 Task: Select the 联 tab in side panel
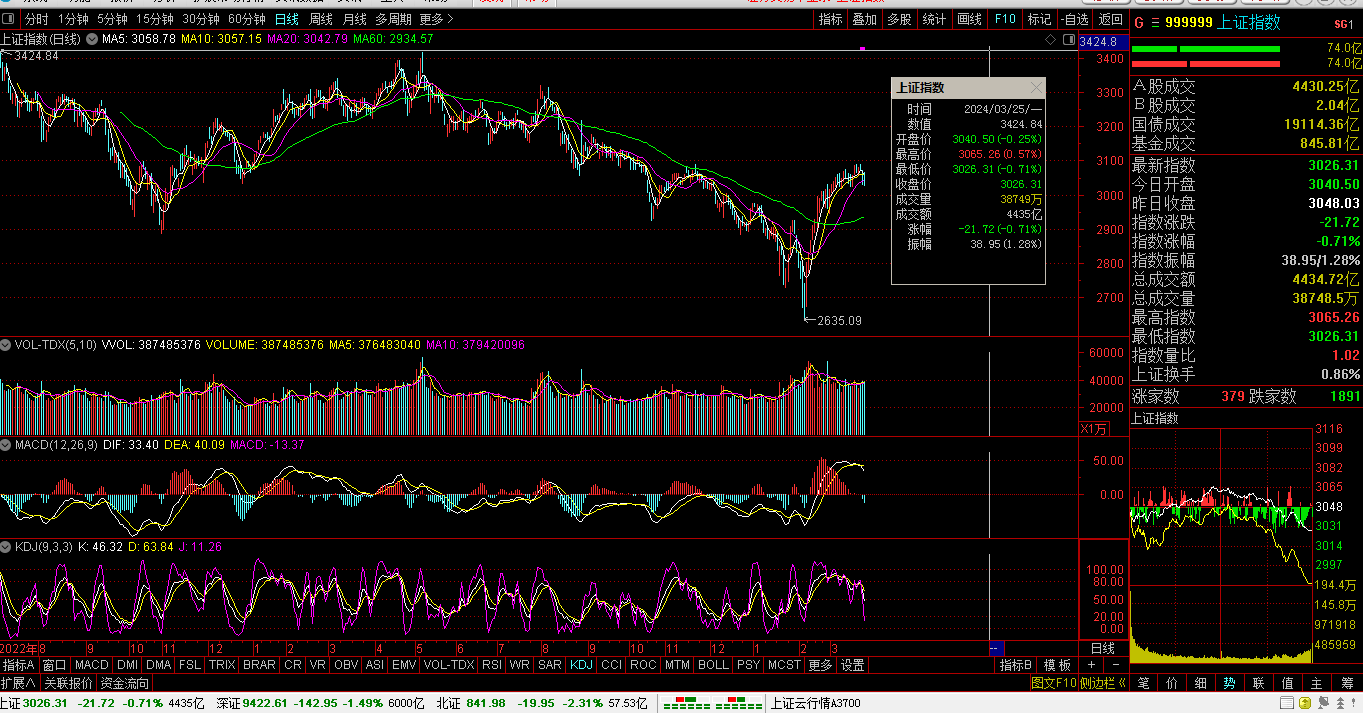pos(1259,683)
